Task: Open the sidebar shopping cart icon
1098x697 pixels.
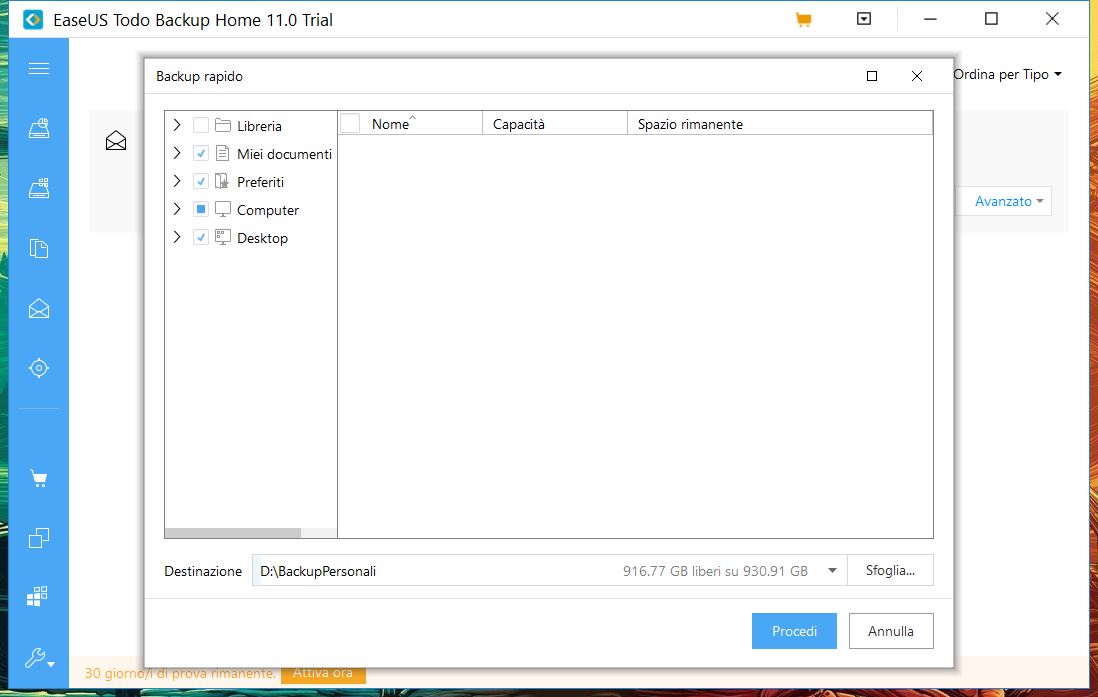Action: coord(39,478)
